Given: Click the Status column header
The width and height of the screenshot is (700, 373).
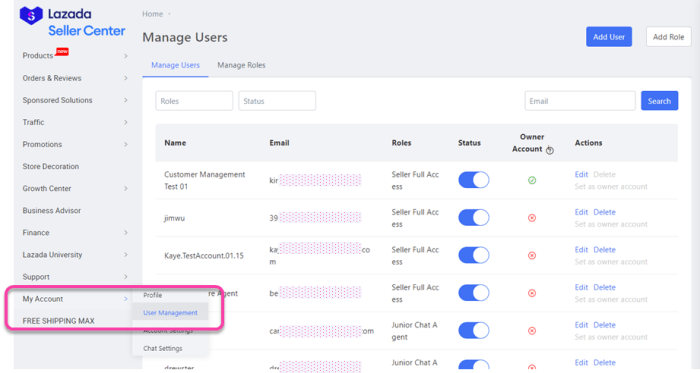Looking at the screenshot, I should click(x=469, y=143).
